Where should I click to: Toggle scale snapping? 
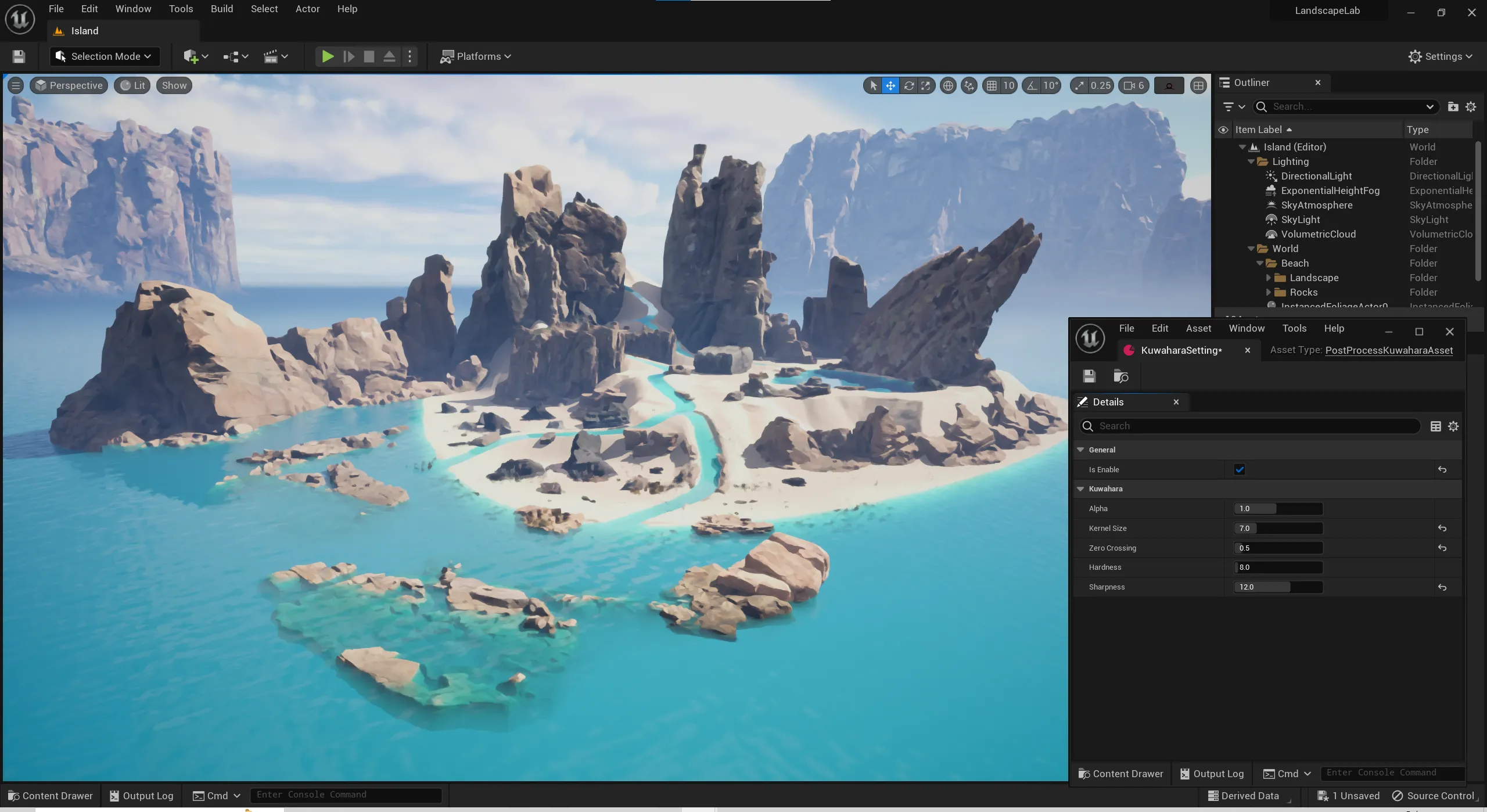pyautogui.click(x=1079, y=86)
